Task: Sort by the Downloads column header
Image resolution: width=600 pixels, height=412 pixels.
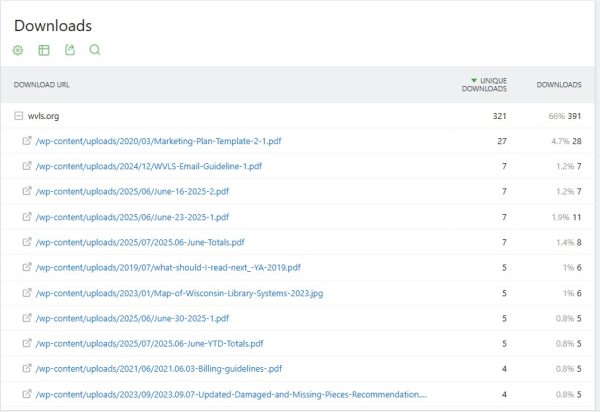Action: (559, 85)
